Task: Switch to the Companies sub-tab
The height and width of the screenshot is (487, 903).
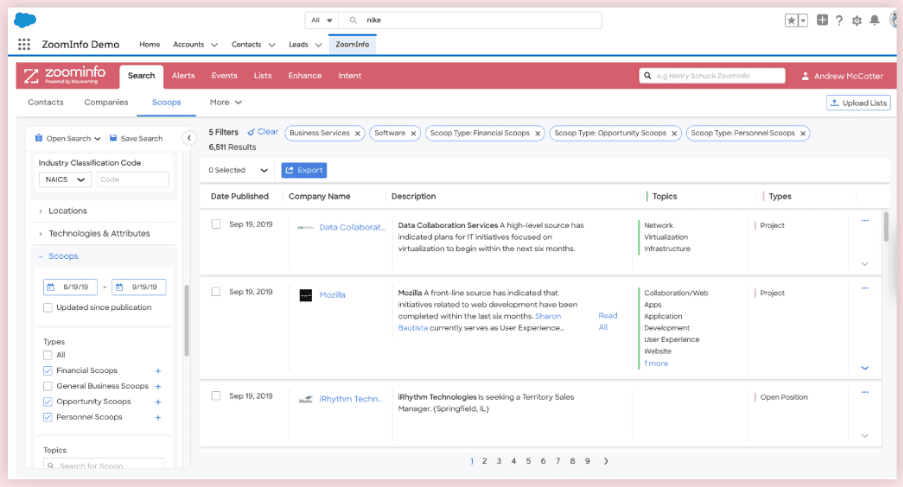Action: click(x=106, y=102)
